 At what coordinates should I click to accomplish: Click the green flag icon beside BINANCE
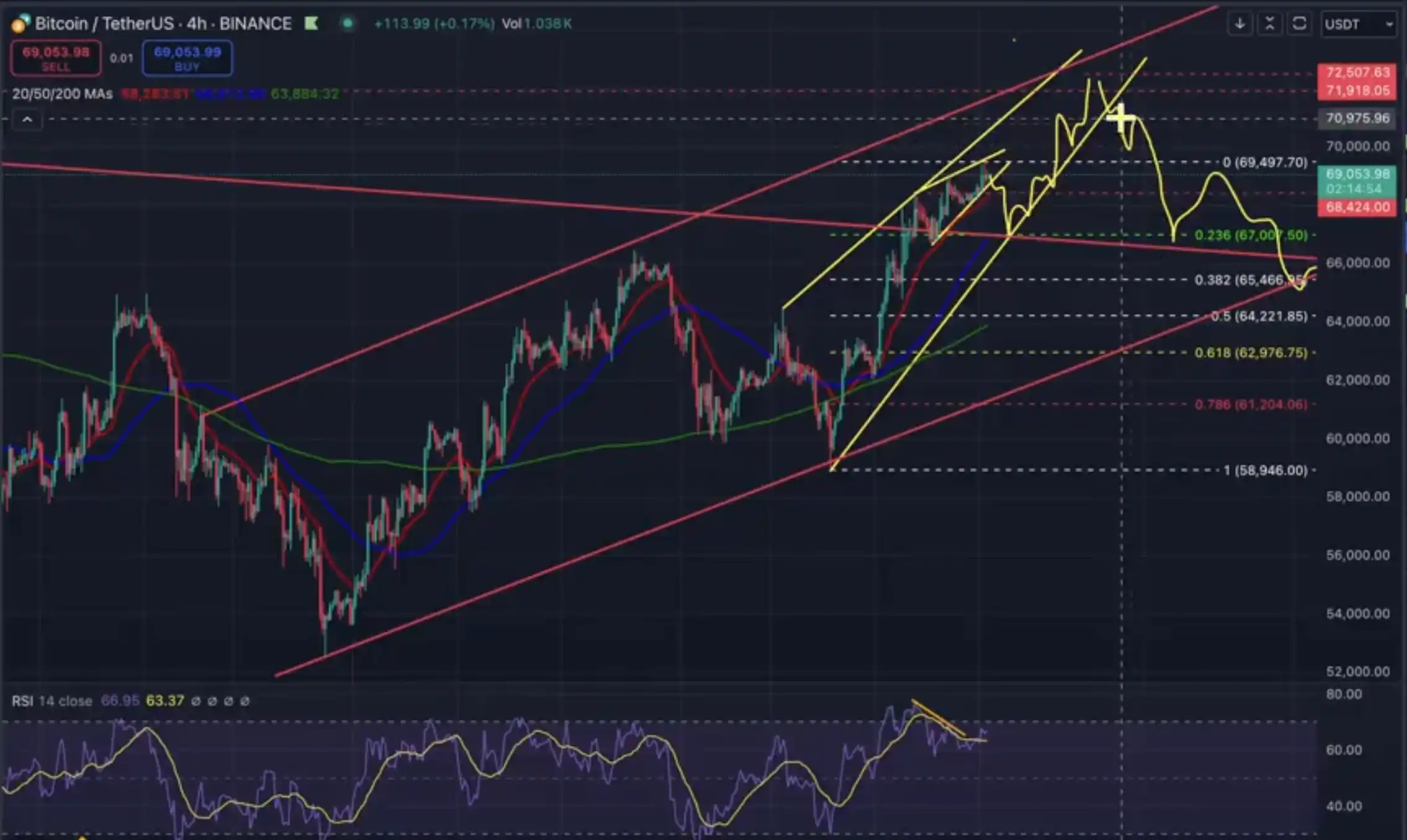(311, 24)
